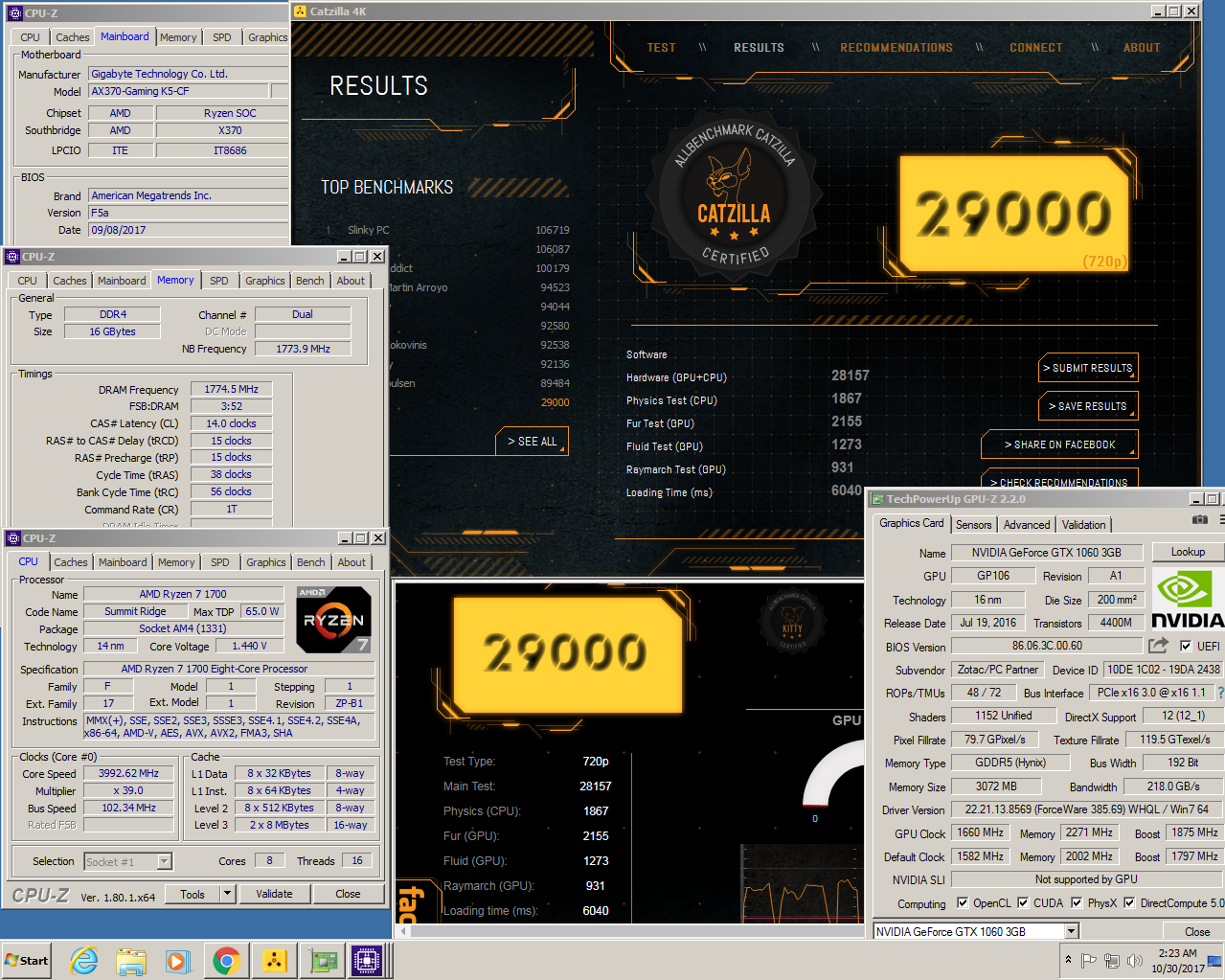
Task: Click DRAM Frequency 1774.5 MHz value
Action: pos(231,389)
